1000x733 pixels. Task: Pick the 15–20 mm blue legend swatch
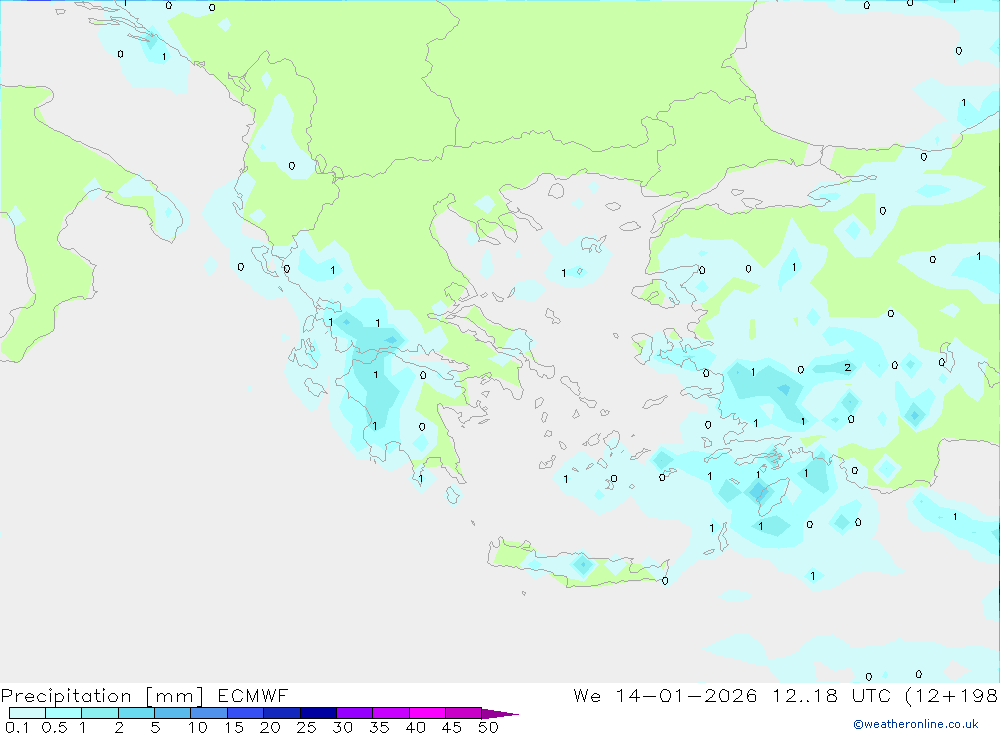(246, 713)
